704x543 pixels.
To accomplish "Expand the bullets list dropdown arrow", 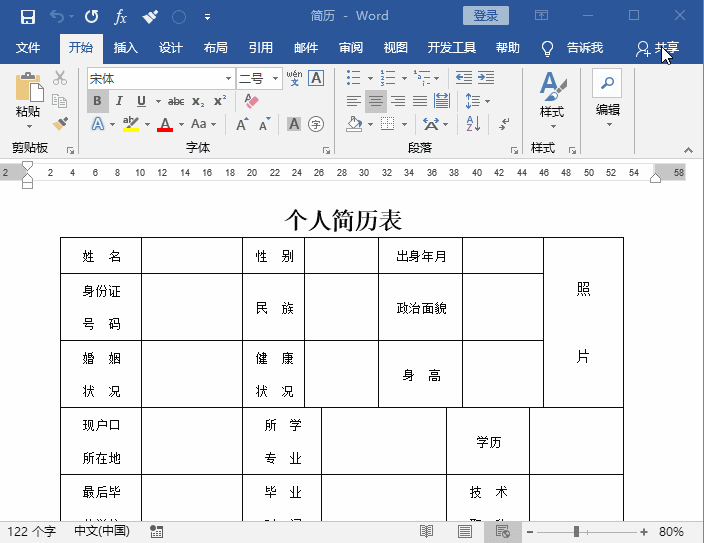I will point(370,78).
